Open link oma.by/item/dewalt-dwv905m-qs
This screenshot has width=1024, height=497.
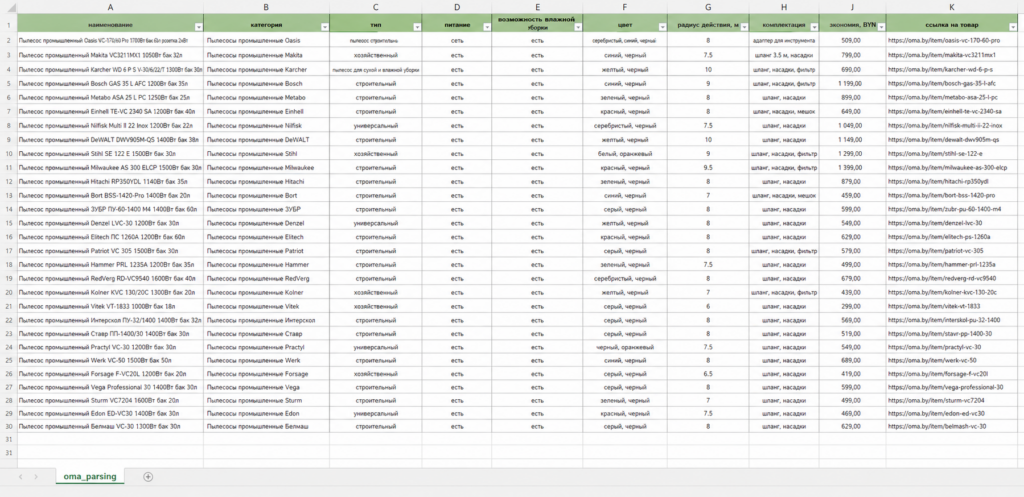(944, 139)
